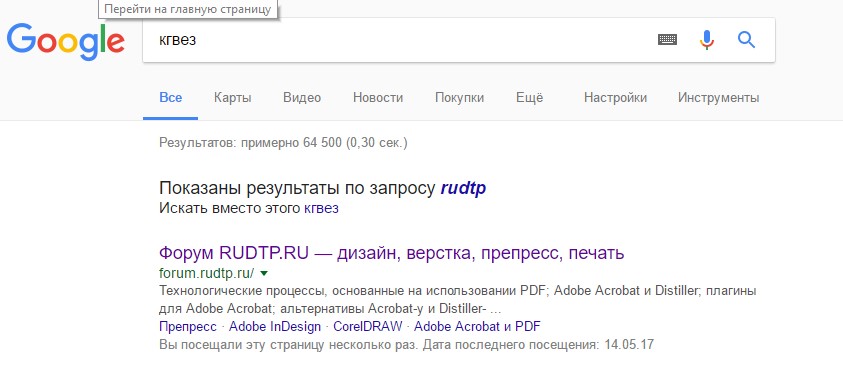Switch to the Новости tab
Screen dimensions: 843x365
point(378,98)
